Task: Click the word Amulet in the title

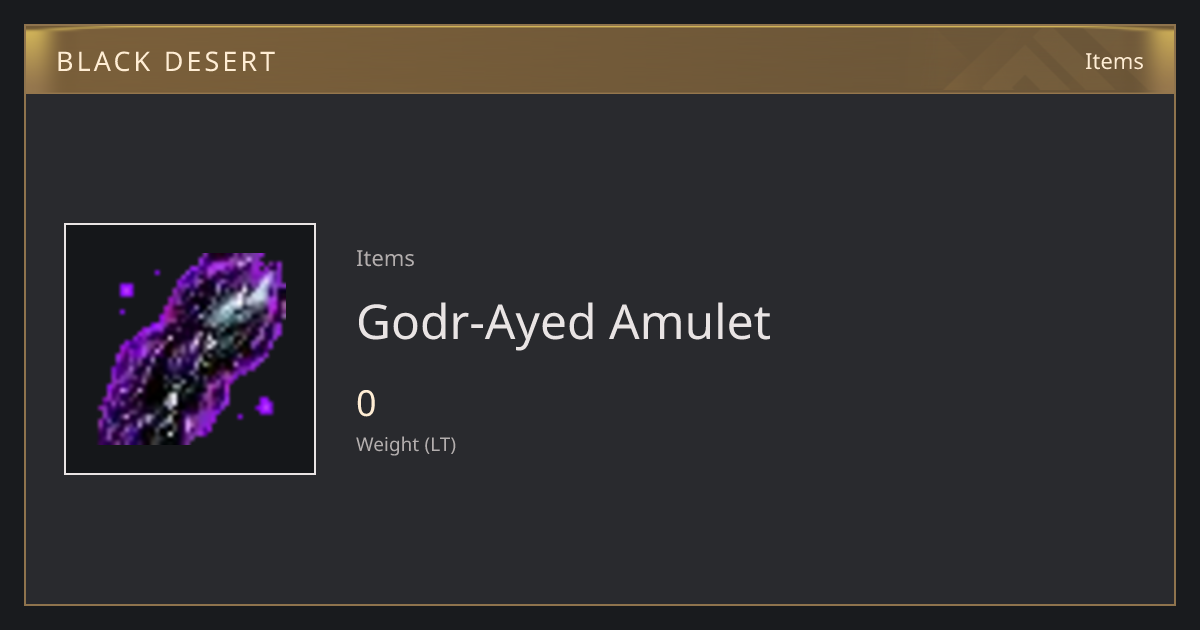Action: (x=690, y=322)
